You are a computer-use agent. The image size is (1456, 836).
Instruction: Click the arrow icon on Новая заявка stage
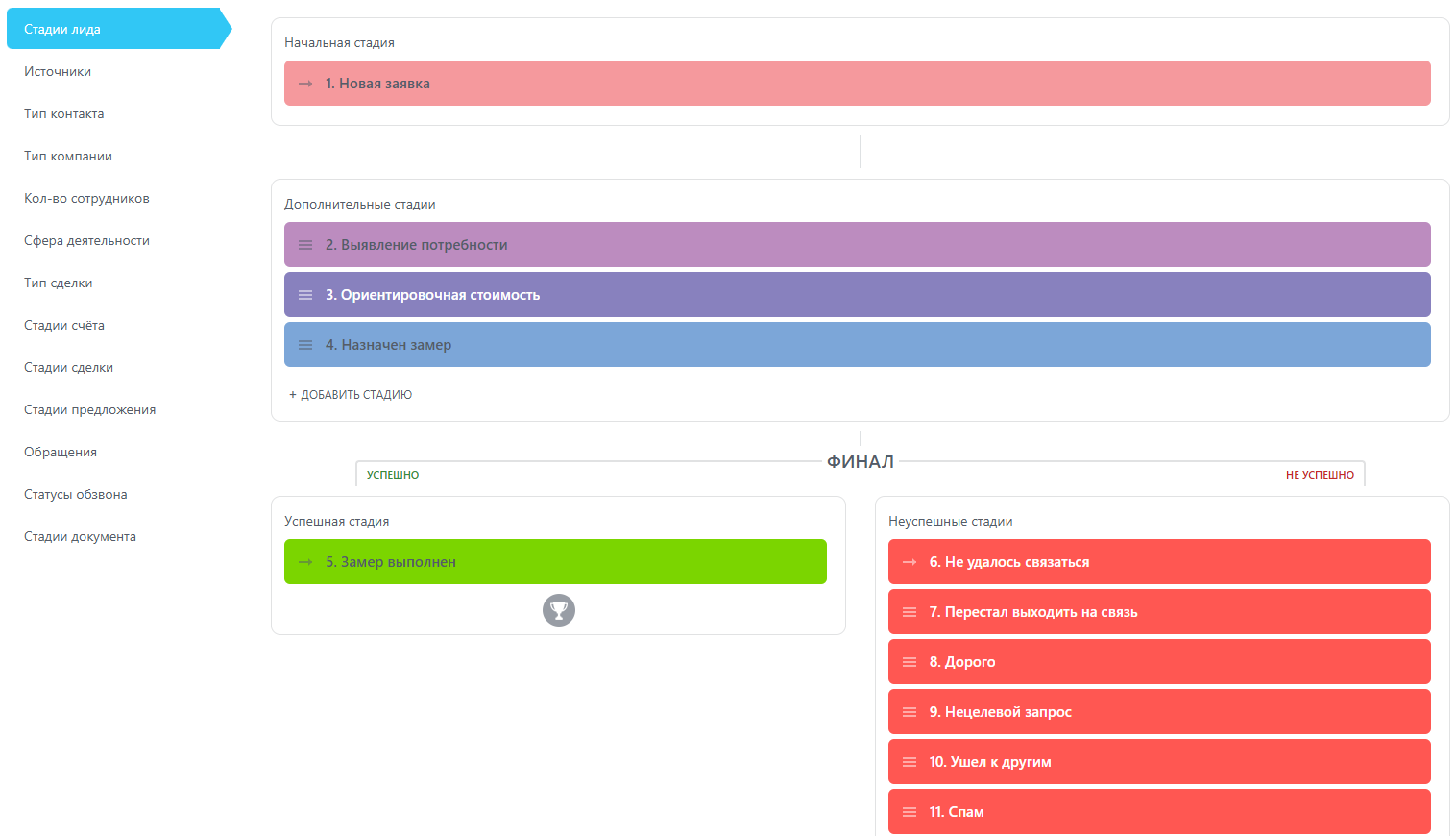(x=305, y=84)
